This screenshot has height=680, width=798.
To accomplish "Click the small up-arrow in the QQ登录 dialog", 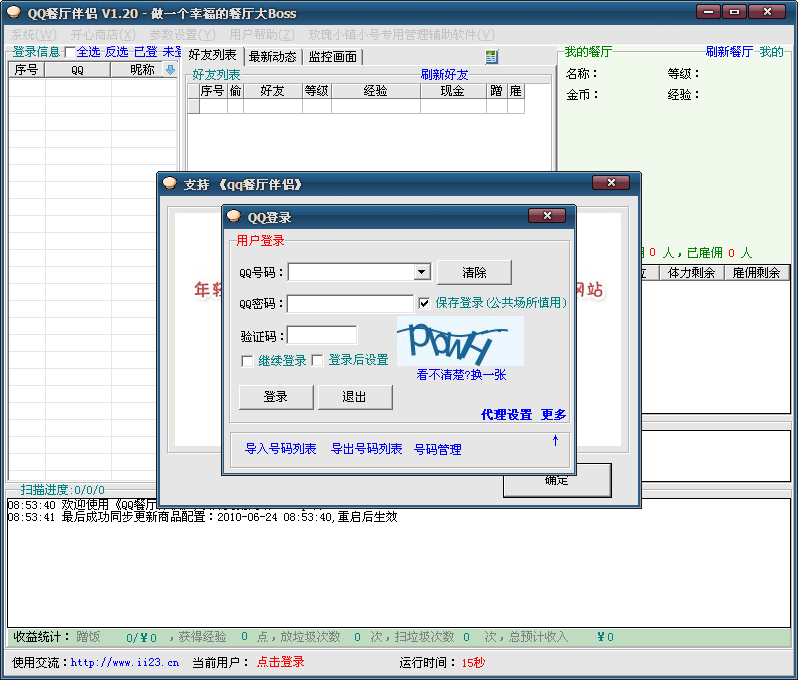I will 555,440.
